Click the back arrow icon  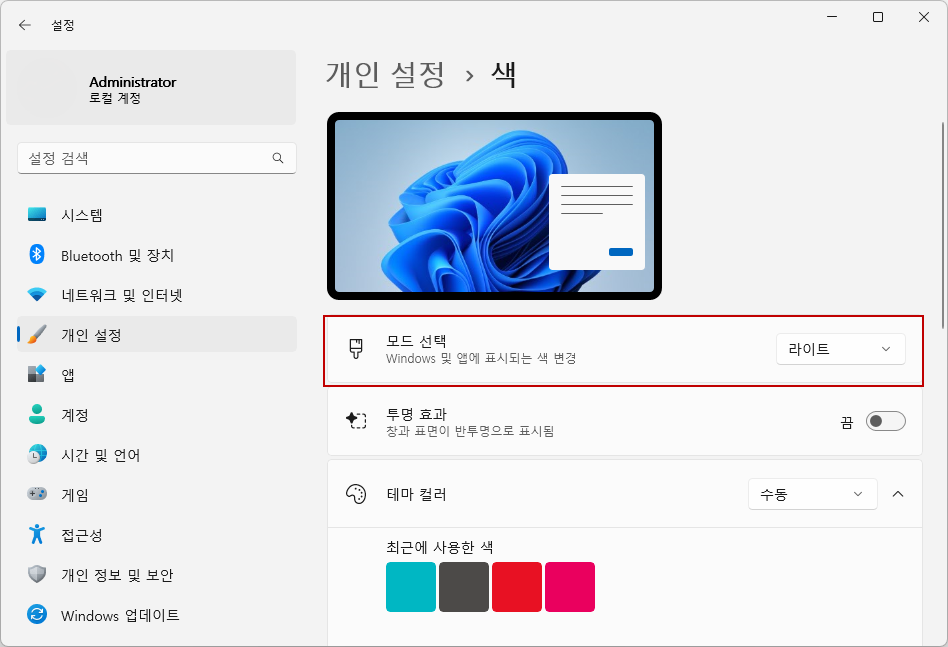25,25
